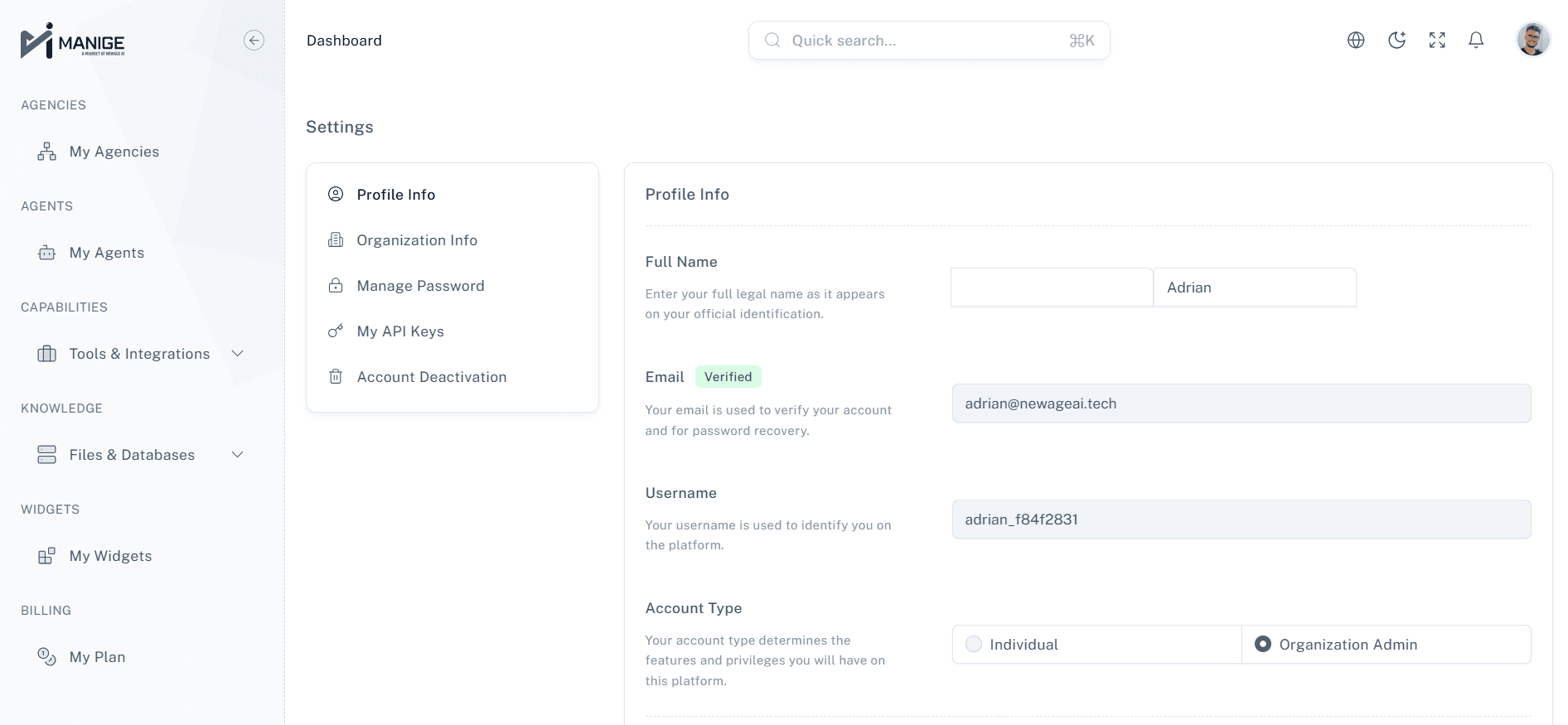Enter fullscreen with the expand icon
Image resolution: width=1568 pixels, height=725 pixels.
coord(1437,41)
